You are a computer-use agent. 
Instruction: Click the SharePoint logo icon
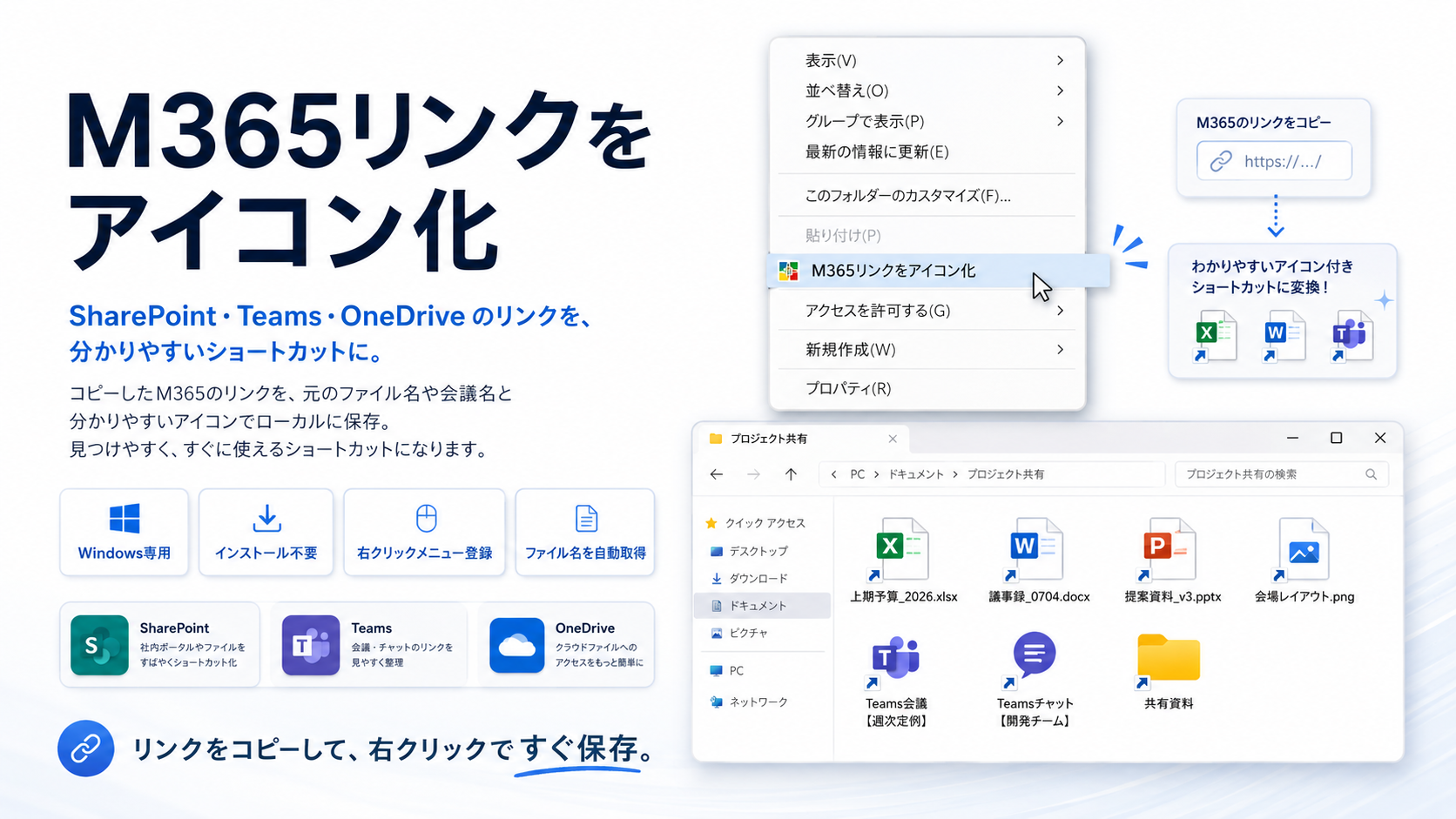(x=99, y=645)
